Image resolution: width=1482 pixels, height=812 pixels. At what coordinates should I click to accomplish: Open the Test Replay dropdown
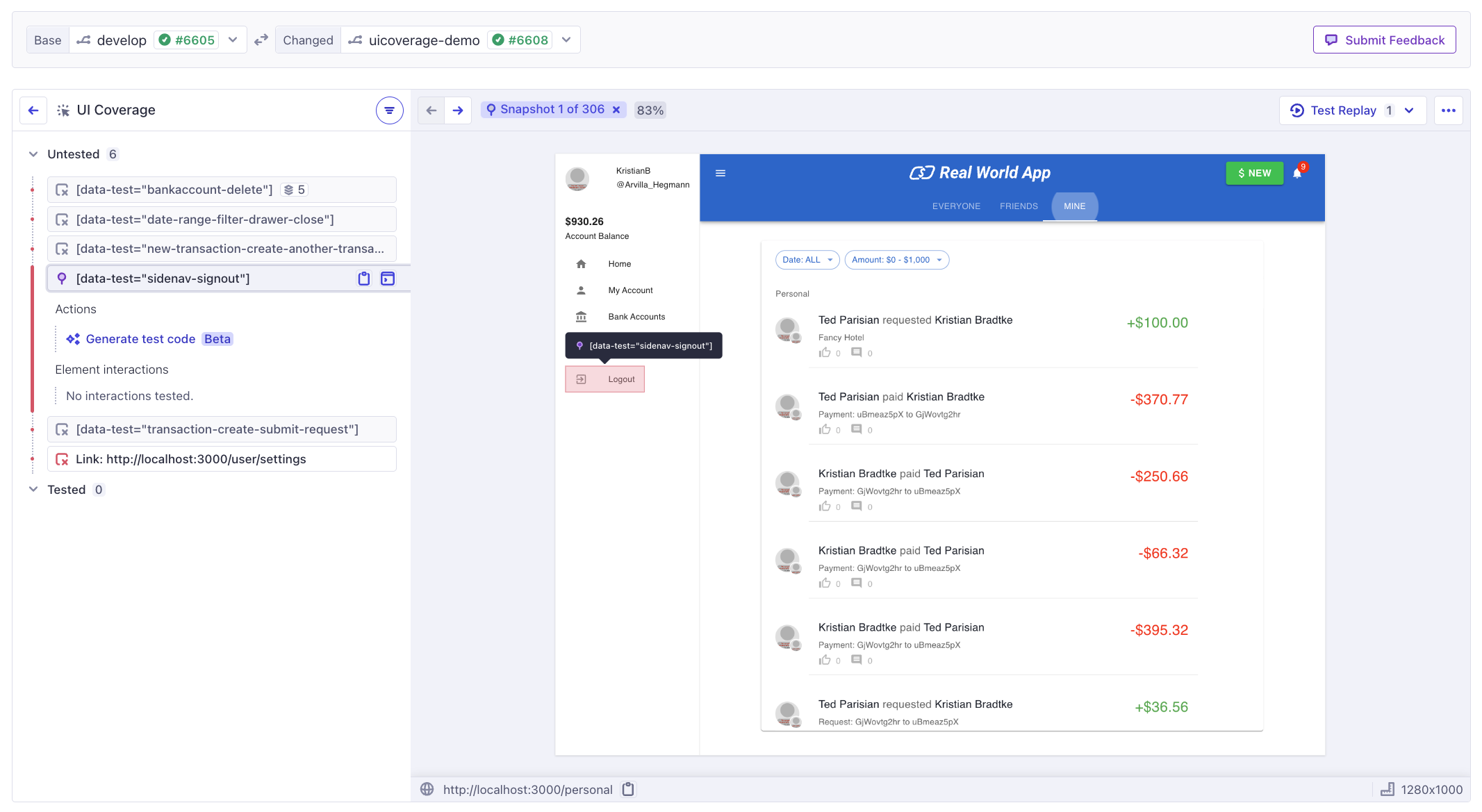1409,110
